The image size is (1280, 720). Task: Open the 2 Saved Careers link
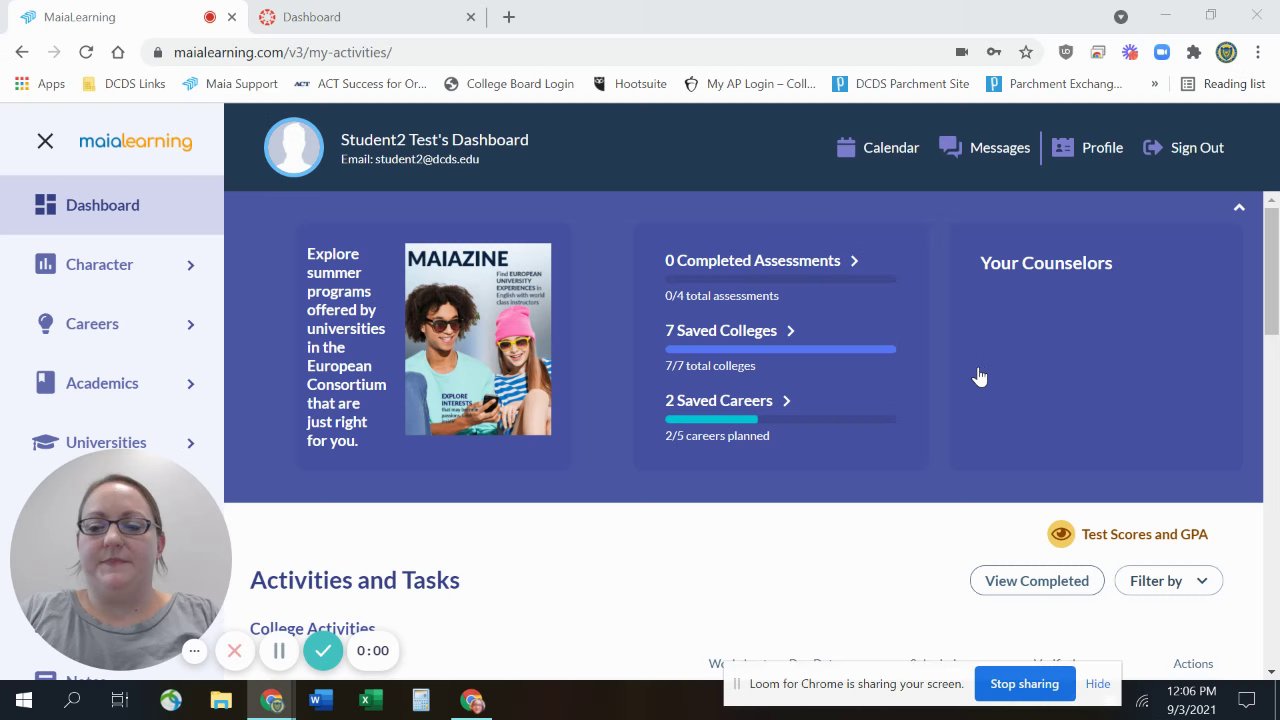point(728,401)
